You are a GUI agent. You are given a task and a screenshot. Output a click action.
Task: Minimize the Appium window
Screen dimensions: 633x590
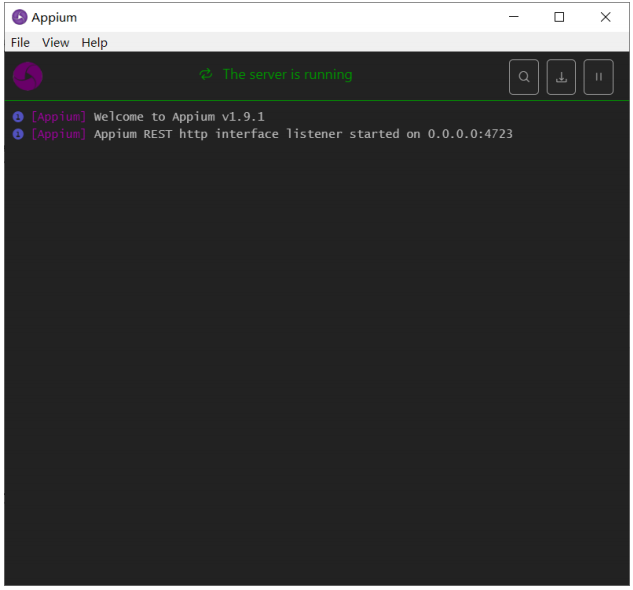[514, 17]
